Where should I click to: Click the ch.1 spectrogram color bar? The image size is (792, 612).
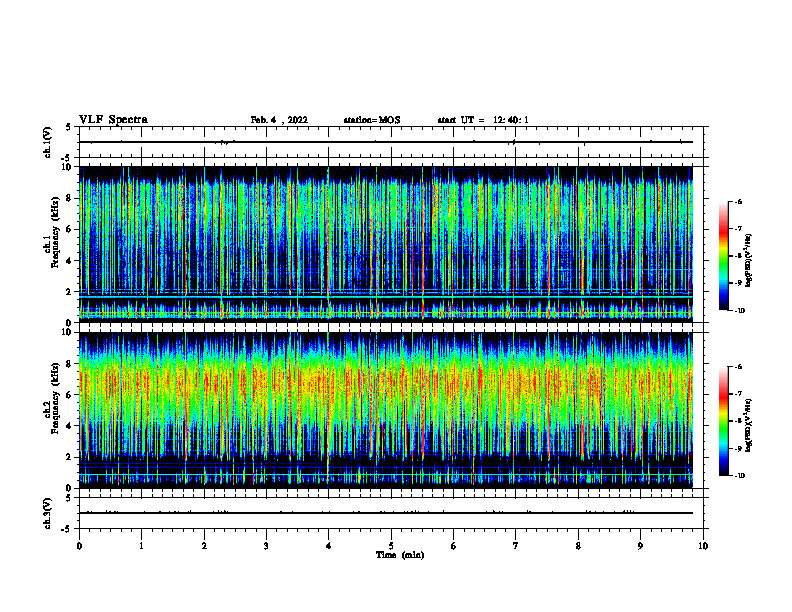(723, 256)
